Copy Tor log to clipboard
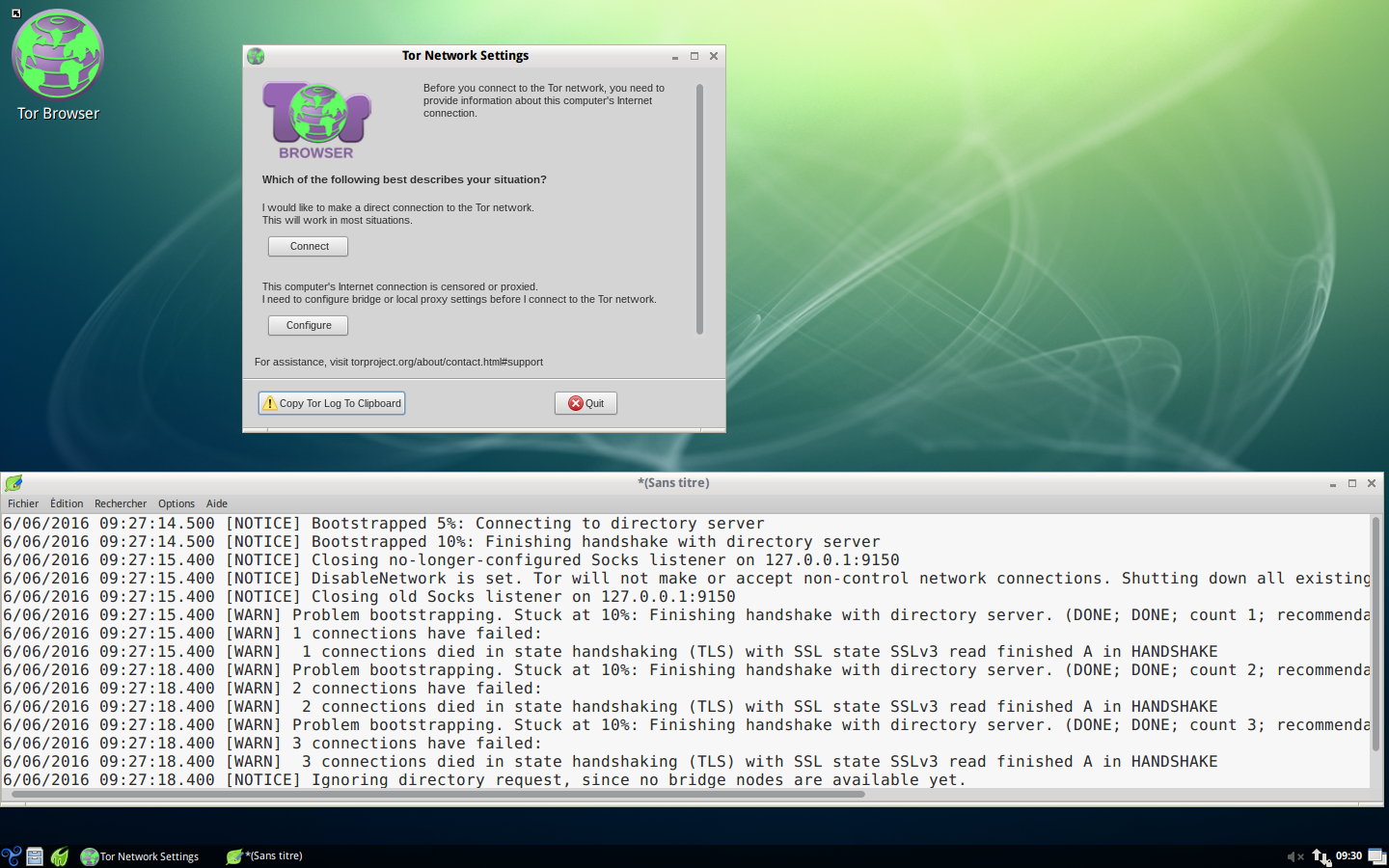The height and width of the screenshot is (868, 1389). (x=332, y=403)
